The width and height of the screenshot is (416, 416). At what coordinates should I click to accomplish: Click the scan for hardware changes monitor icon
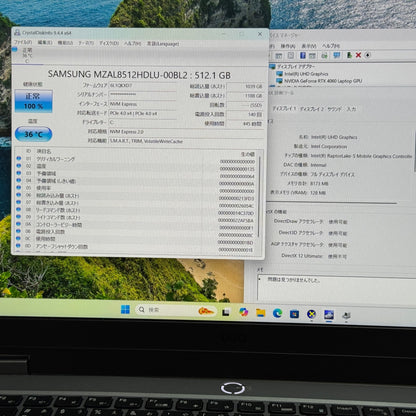click(336, 55)
